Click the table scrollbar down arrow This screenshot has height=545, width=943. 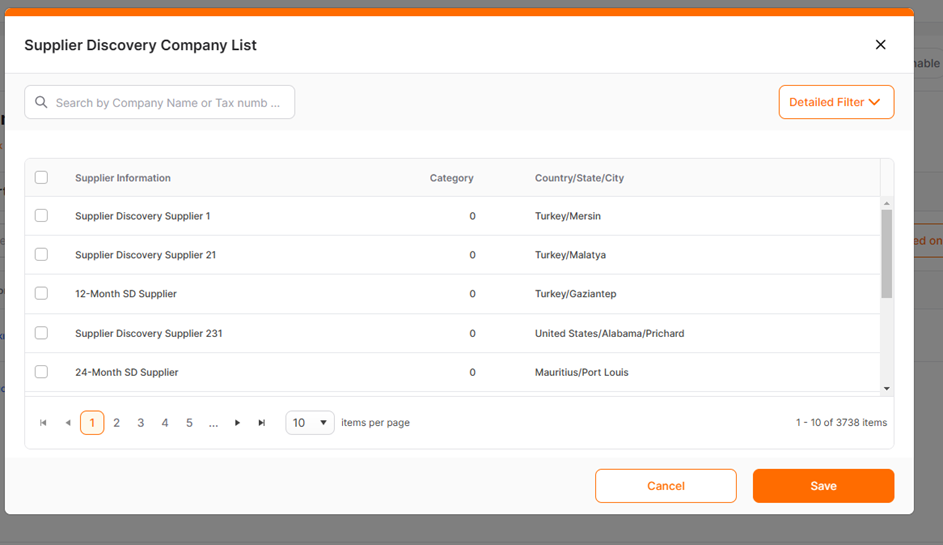click(886, 389)
